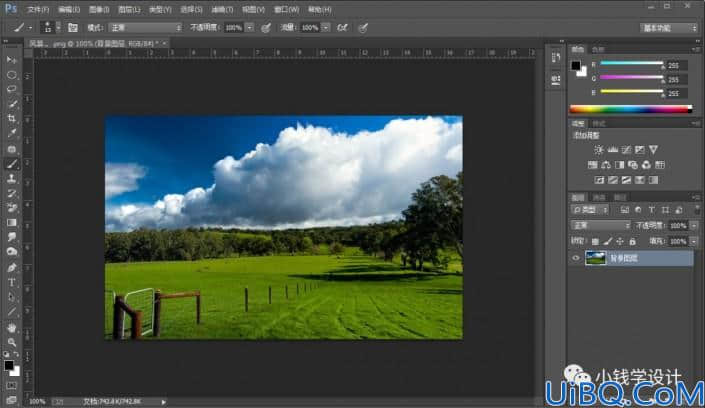Toggle lock transparent pixels in the Layers panel
705x408 pixels.
point(595,242)
